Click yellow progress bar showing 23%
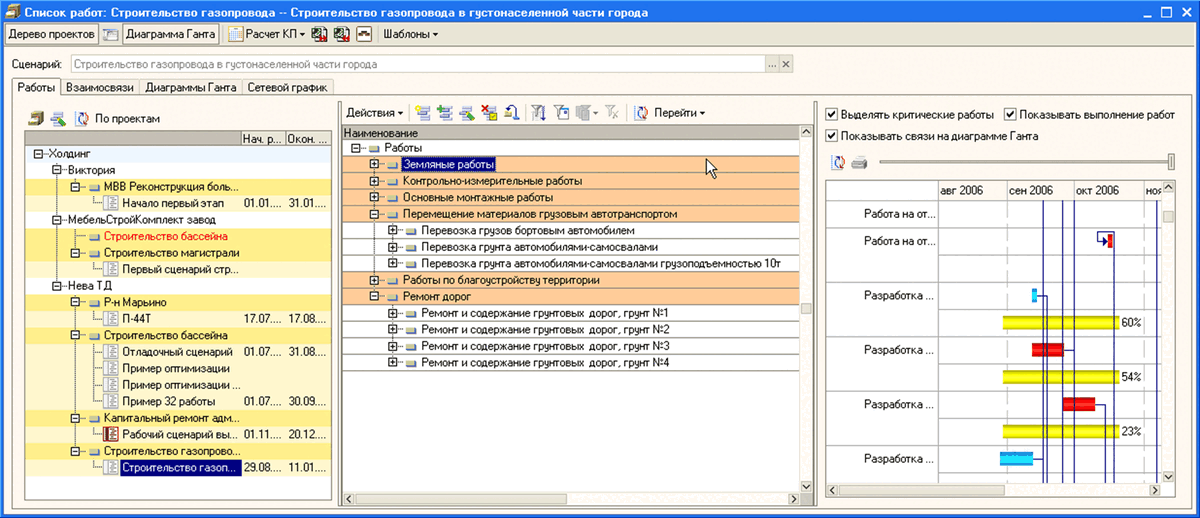This screenshot has width=1200, height=518. 1061,431
